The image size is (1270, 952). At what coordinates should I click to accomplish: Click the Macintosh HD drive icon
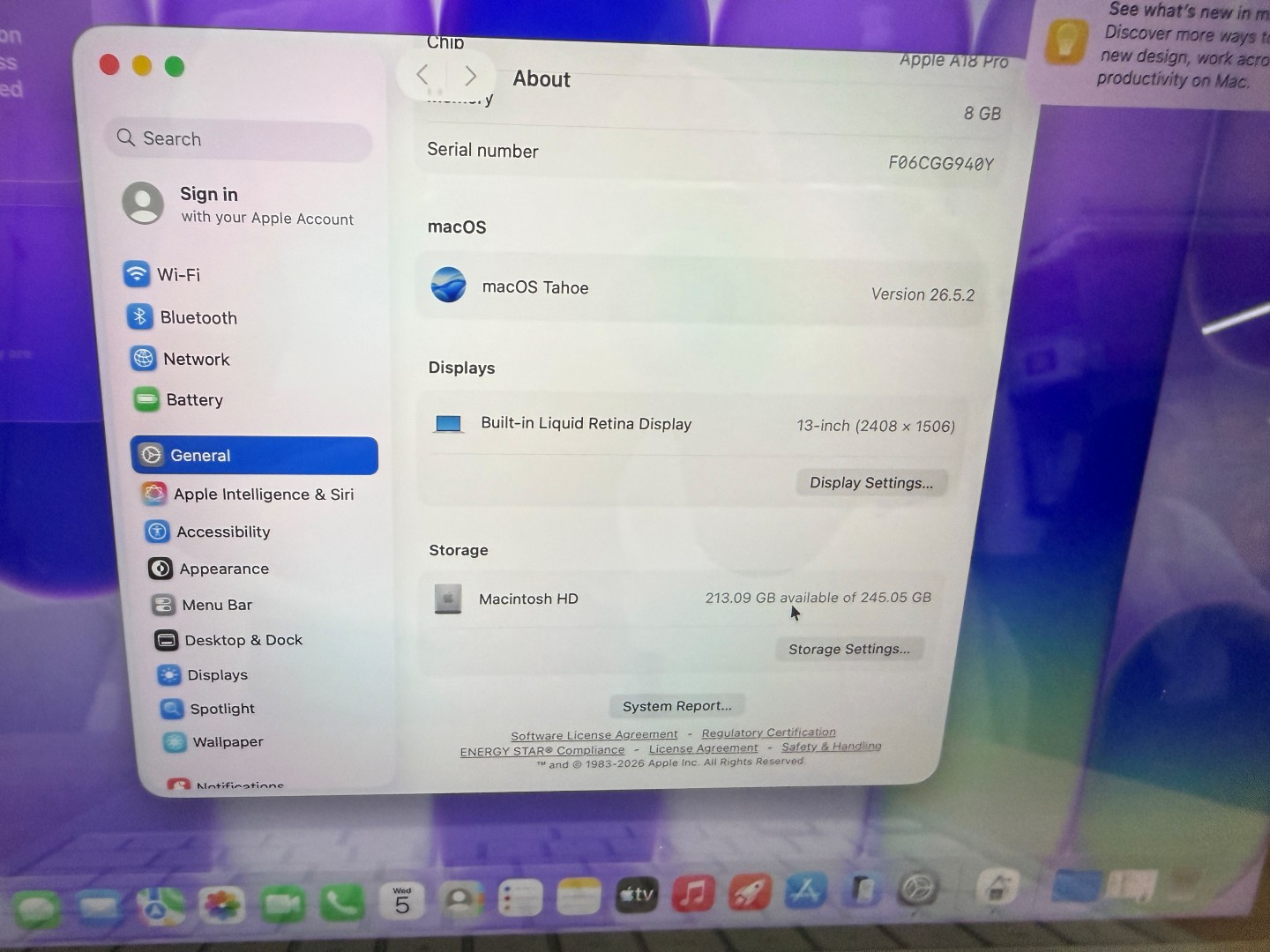click(448, 599)
